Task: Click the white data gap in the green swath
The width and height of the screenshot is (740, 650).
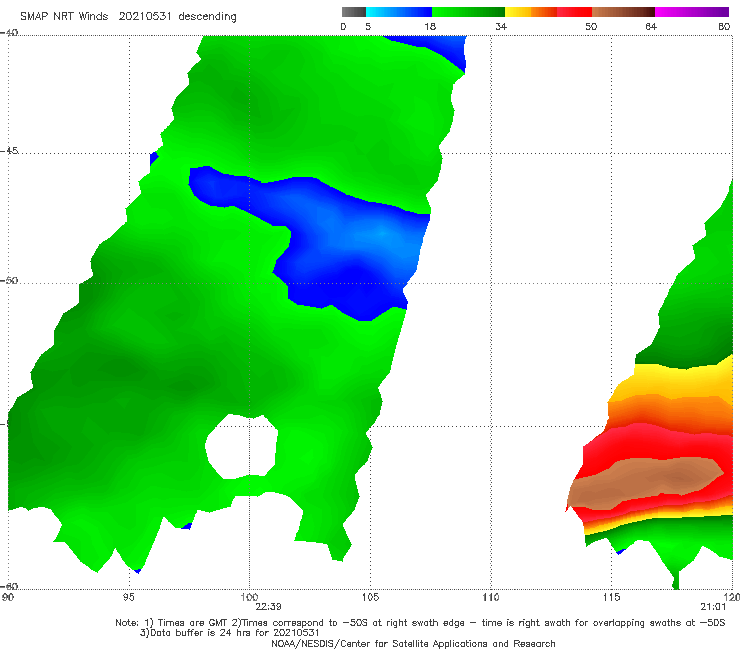Action: (241, 447)
